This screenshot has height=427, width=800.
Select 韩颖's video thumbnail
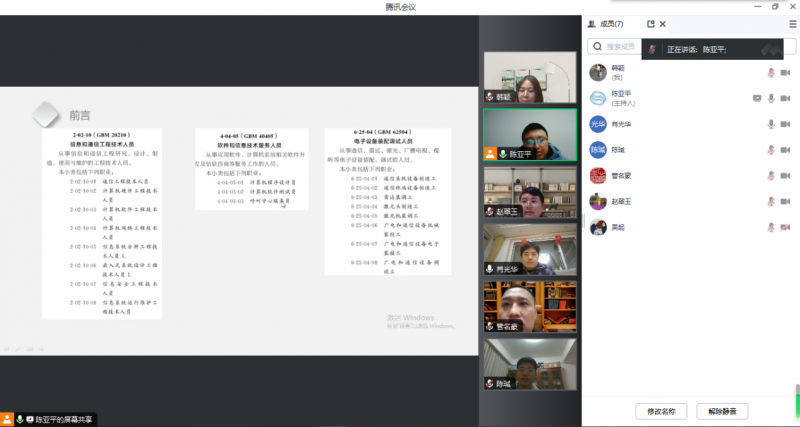pyautogui.click(x=529, y=77)
